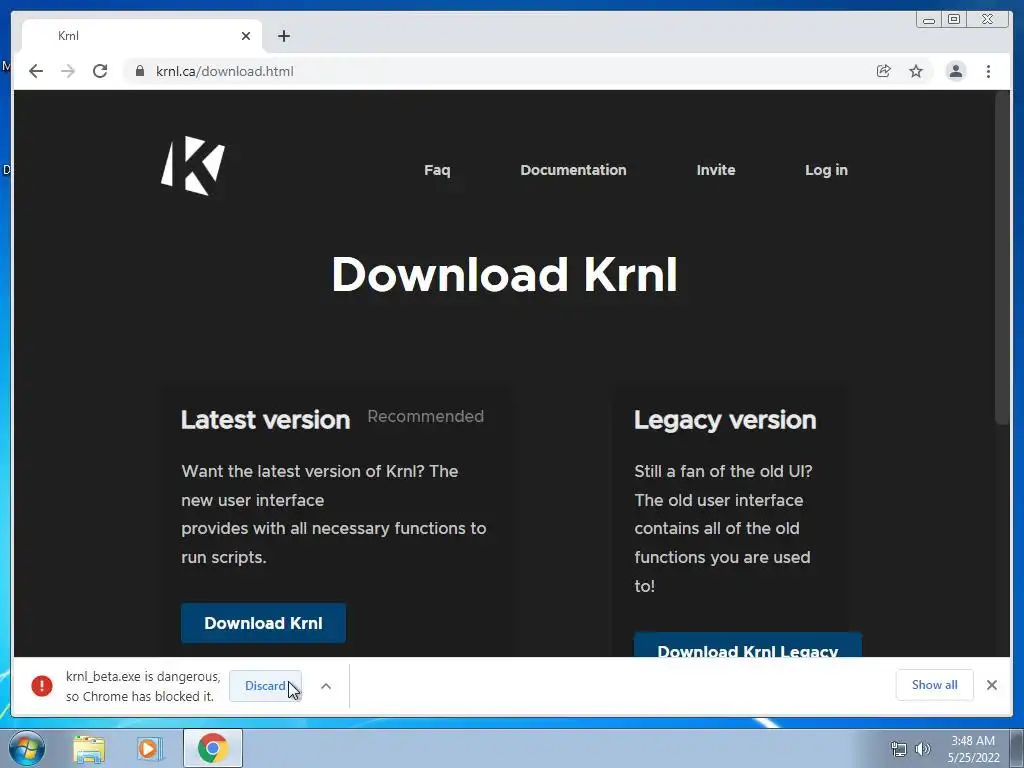Open the Faq page
The width and height of the screenshot is (1024, 768).
click(437, 170)
